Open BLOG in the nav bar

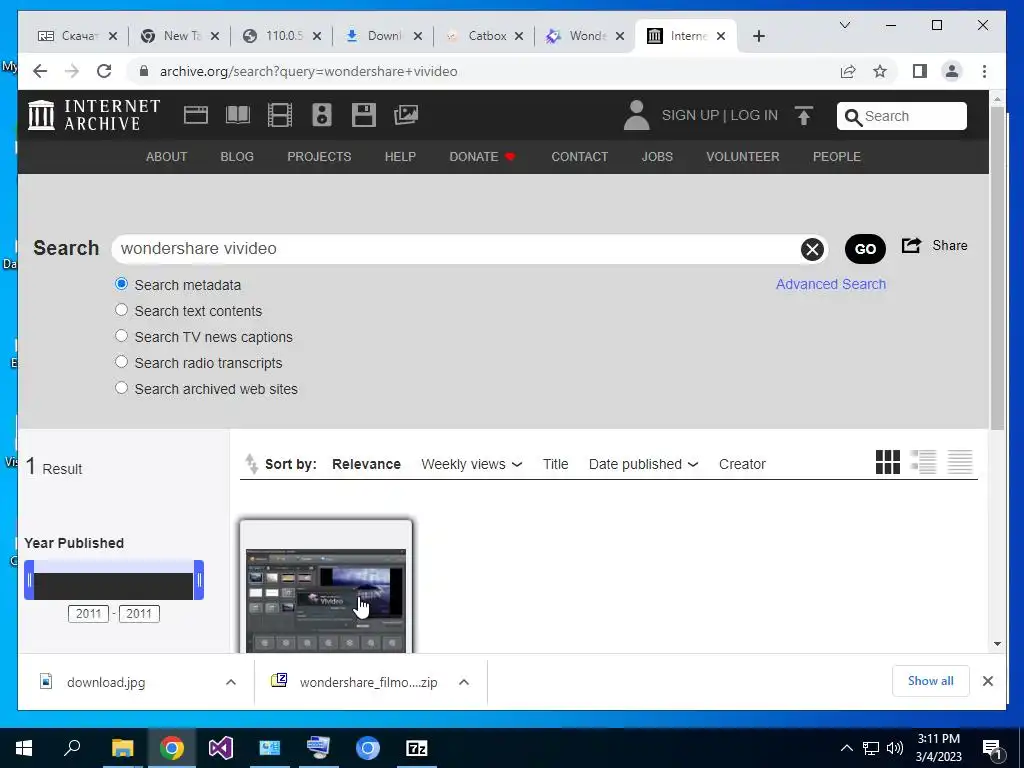pos(237,157)
